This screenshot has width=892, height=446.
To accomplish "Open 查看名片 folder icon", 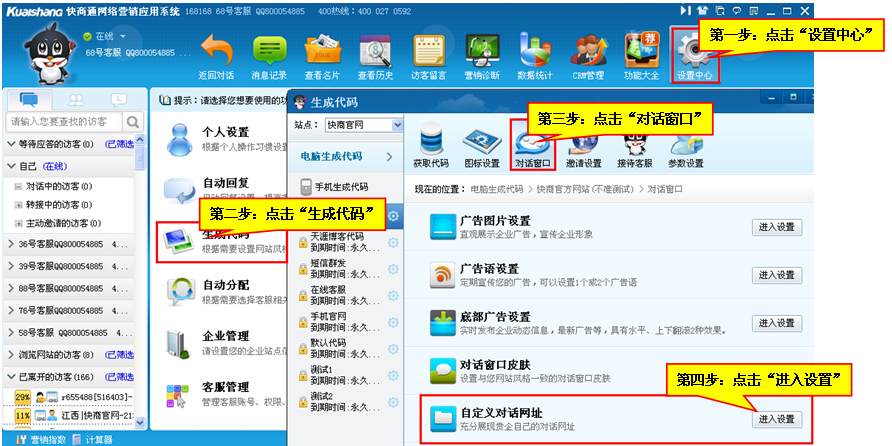I will click(322, 50).
